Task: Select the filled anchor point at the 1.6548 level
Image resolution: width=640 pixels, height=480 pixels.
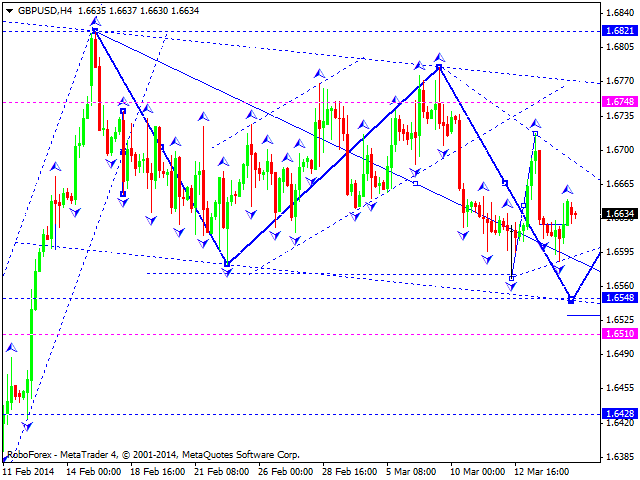Action: click(571, 299)
